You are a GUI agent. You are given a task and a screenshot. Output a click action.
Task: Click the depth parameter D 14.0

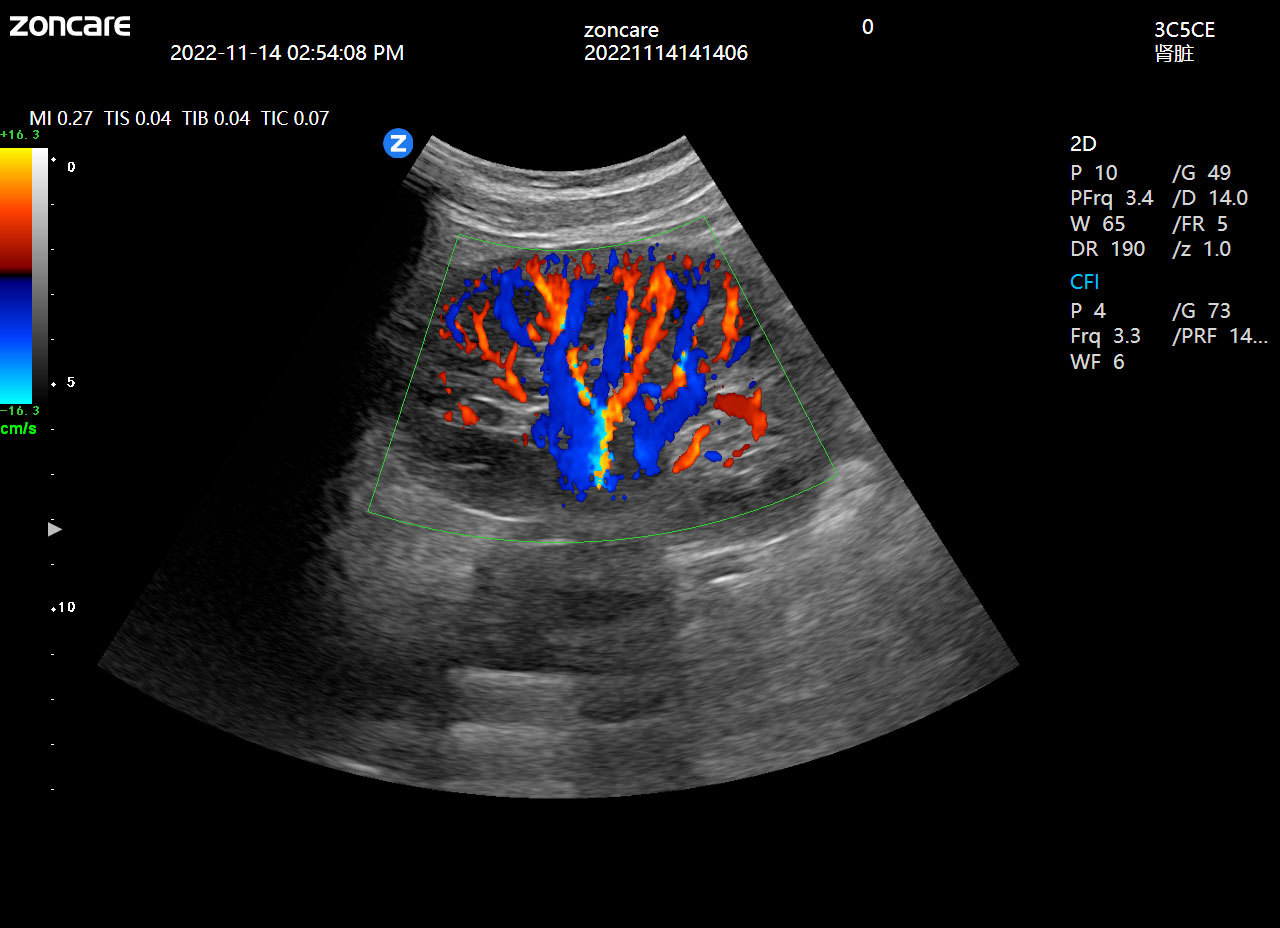tap(1209, 198)
